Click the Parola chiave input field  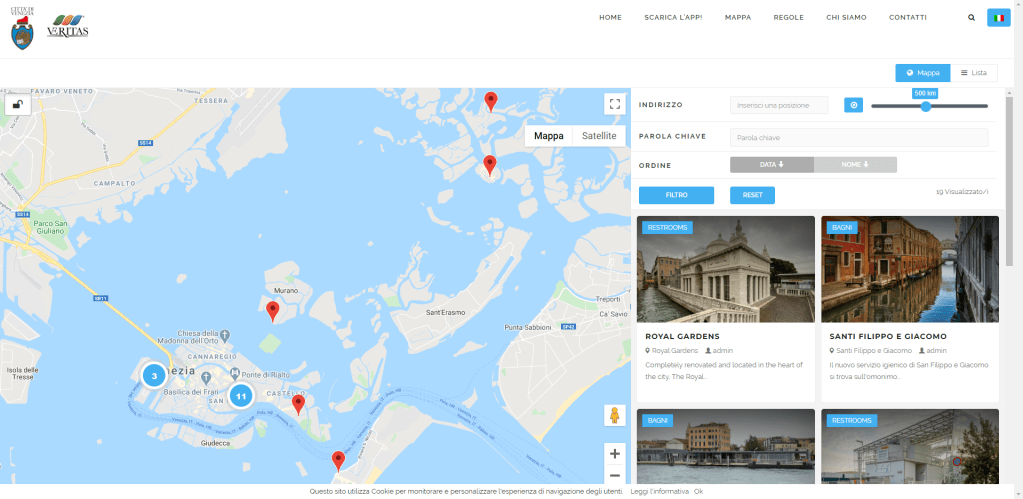(858, 137)
